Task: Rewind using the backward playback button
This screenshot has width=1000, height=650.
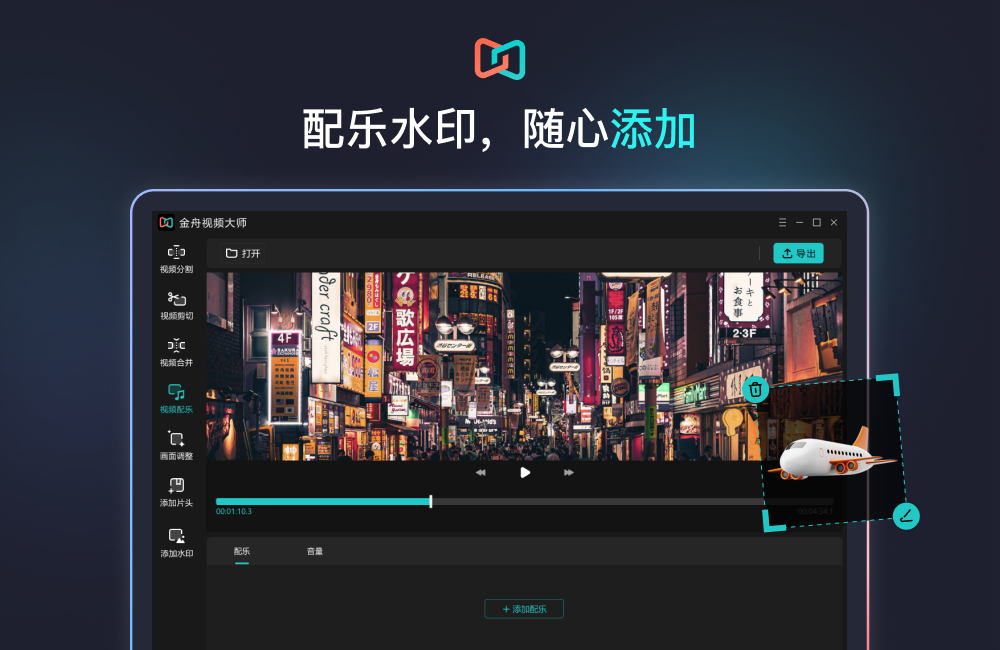Action: point(481,472)
